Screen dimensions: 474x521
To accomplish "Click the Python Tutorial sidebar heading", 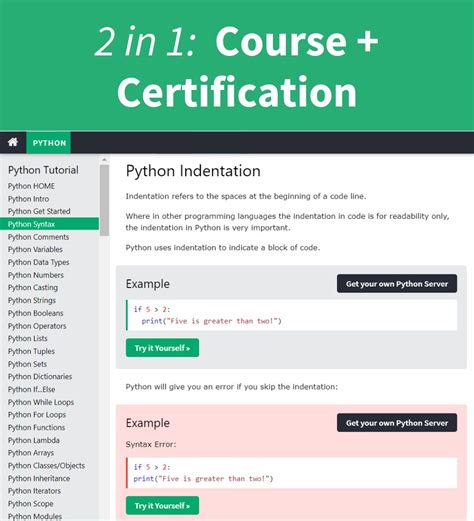I will coord(43,170).
